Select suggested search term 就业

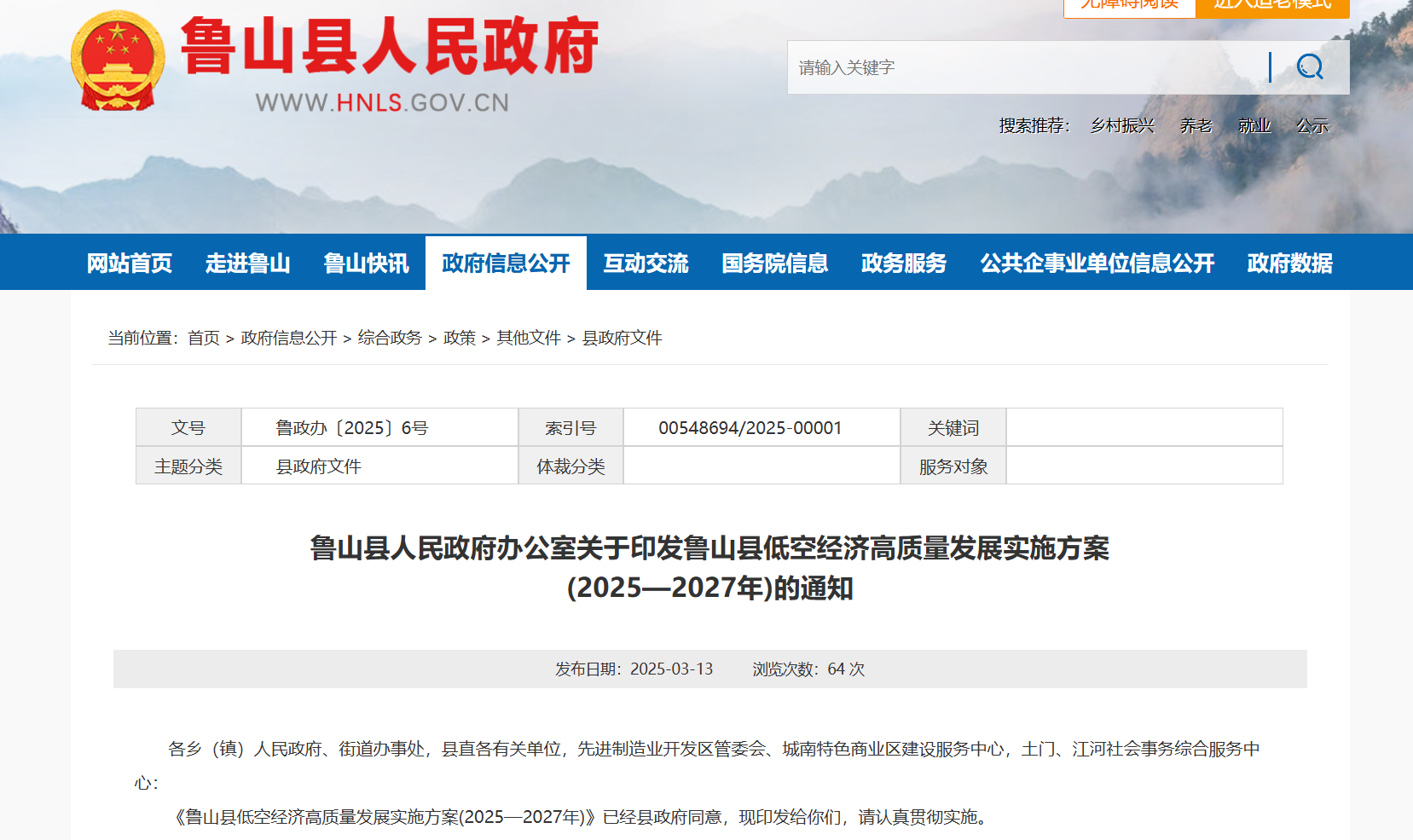[1254, 125]
